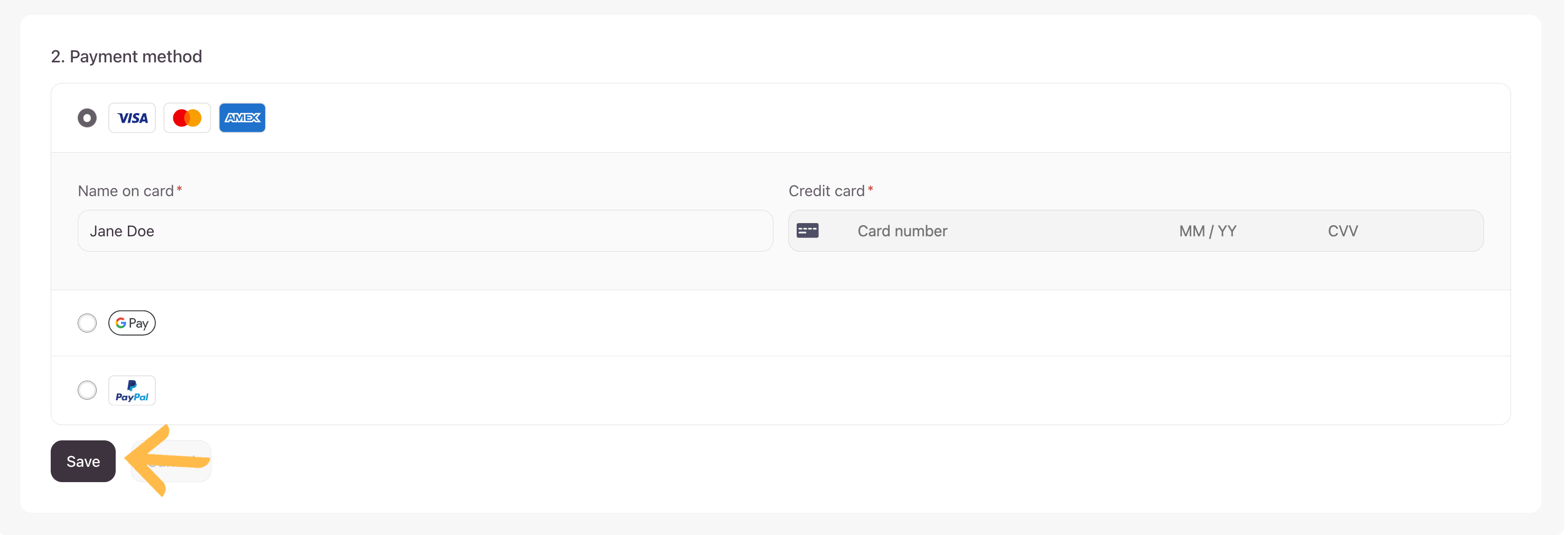The image size is (1568, 535).
Task: Click the Google Pay logo badge
Action: (x=132, y=323)
